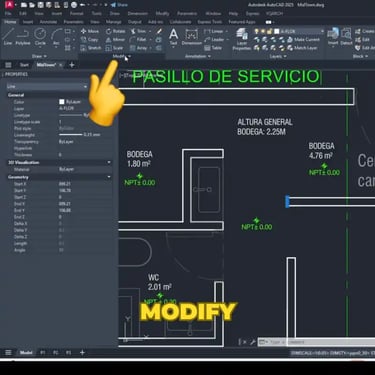Activate the Stretch command
Image resolution: width=375 pixels, height=375 pixels.
click(91, 48)
